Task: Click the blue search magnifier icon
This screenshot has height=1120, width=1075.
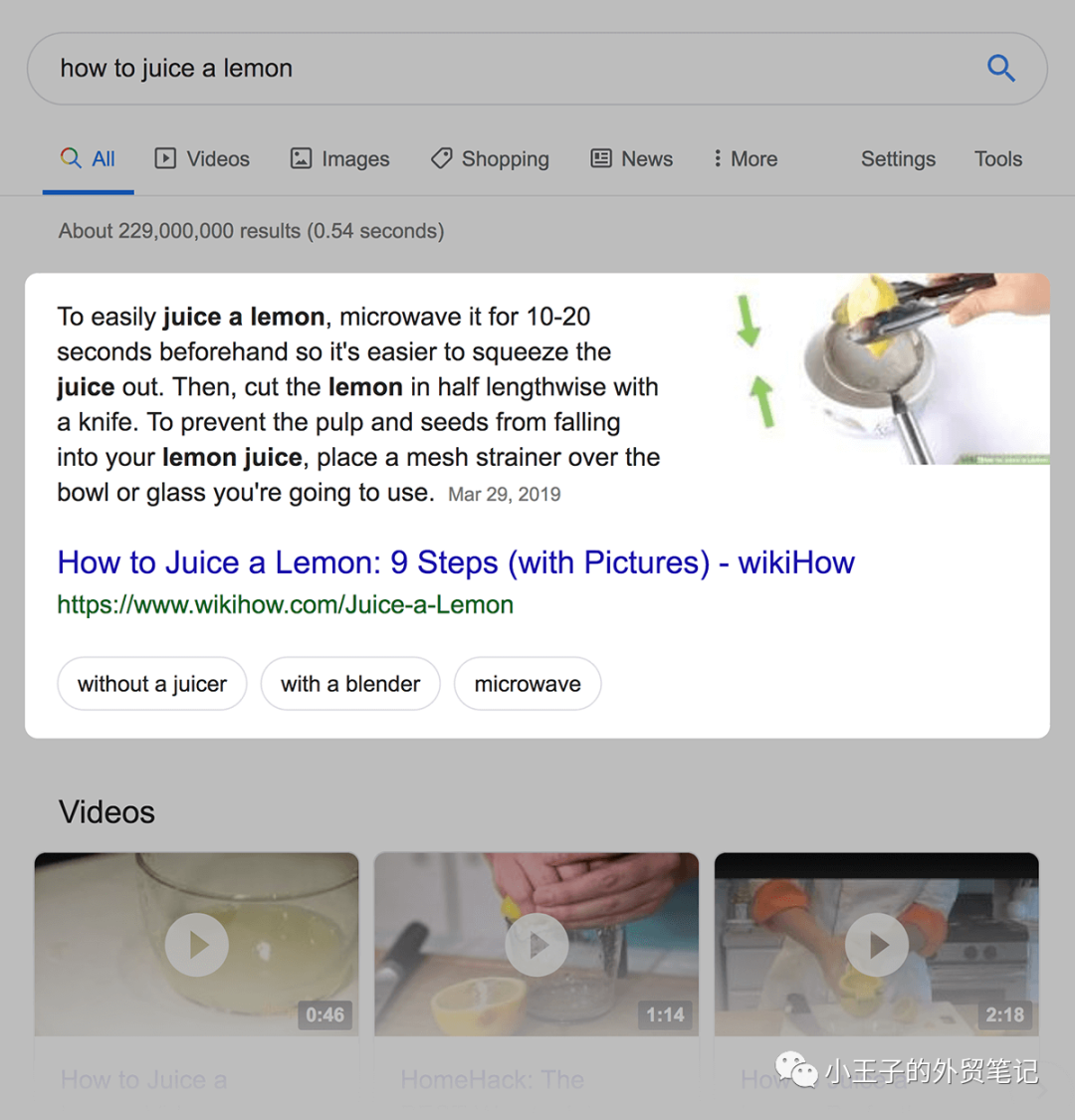Action: click(x=1000, y=69)
